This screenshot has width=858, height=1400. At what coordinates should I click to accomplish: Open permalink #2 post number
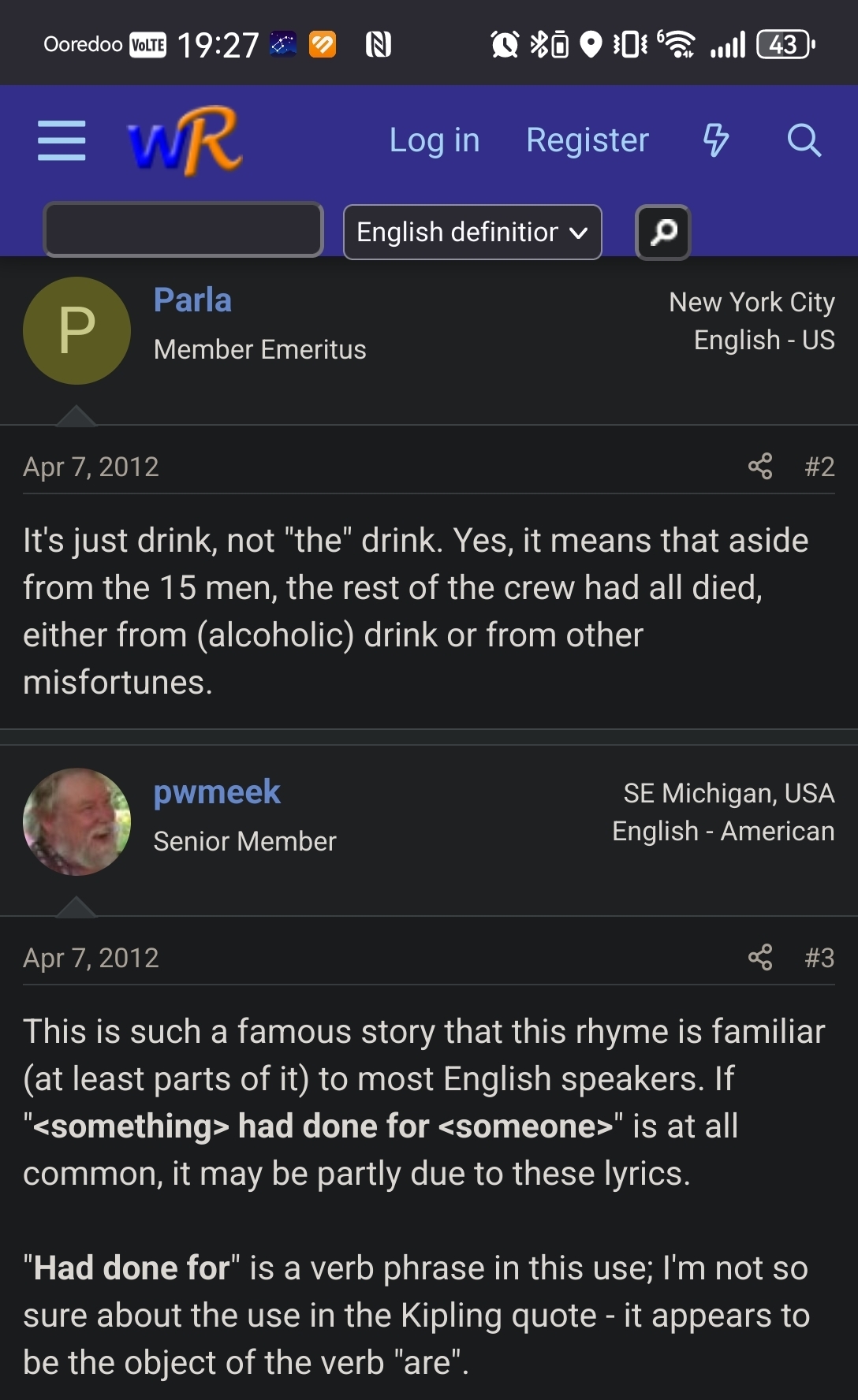(819, 467)
